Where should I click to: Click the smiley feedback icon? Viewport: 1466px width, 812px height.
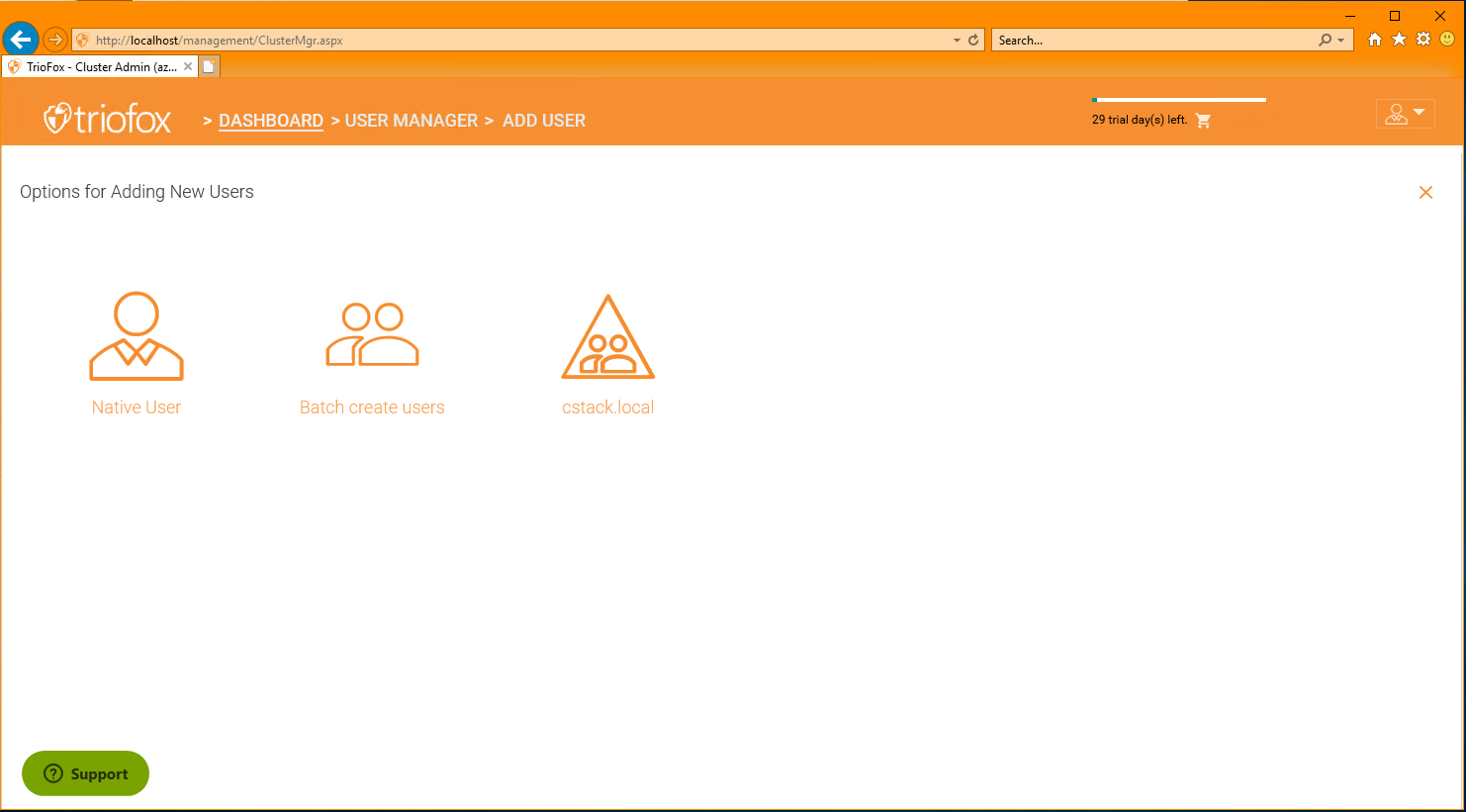(1447, 40)
